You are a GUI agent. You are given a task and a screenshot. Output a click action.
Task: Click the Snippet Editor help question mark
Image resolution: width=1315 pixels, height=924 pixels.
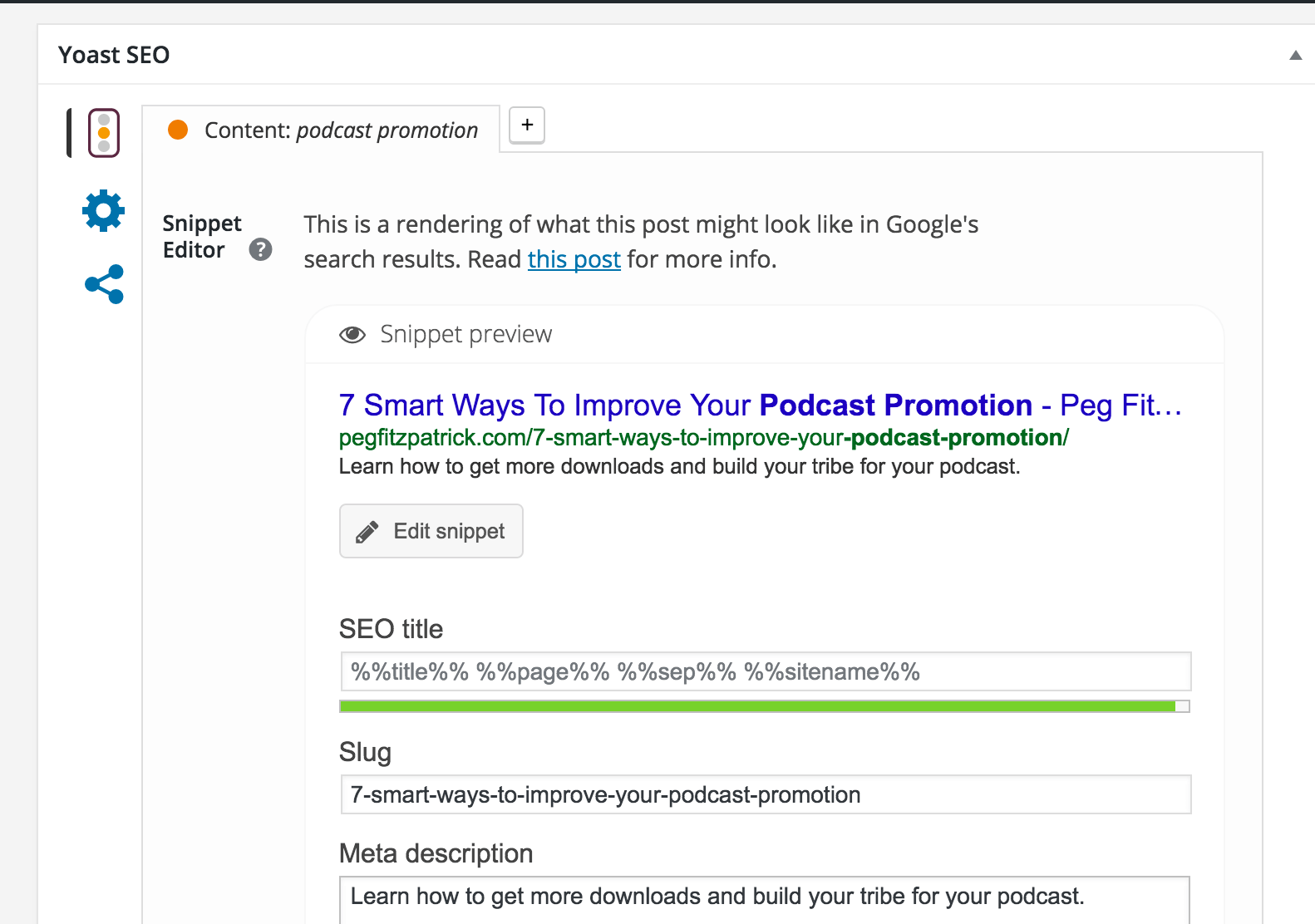[260, 249]
